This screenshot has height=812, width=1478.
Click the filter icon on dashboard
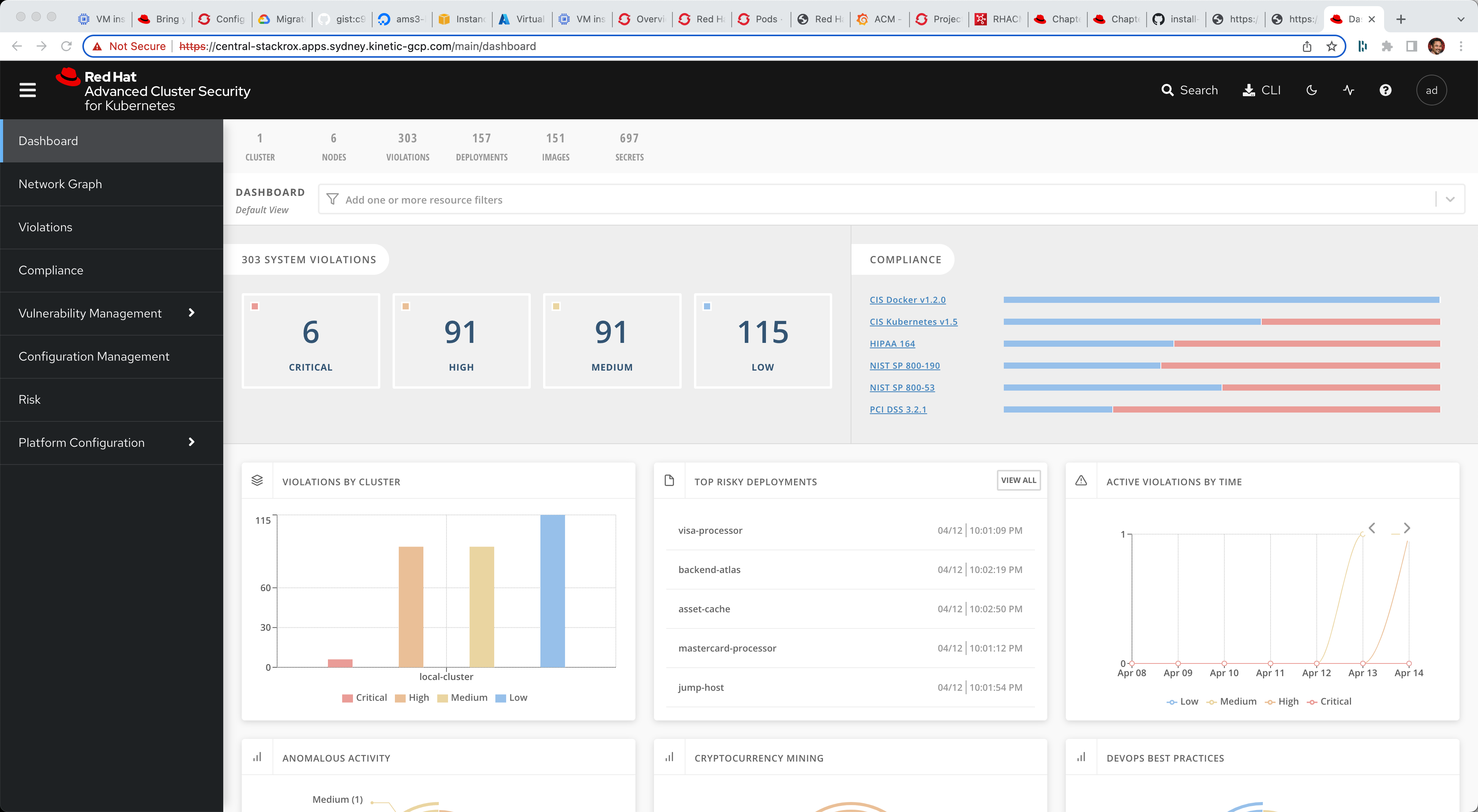coord(333,199)
